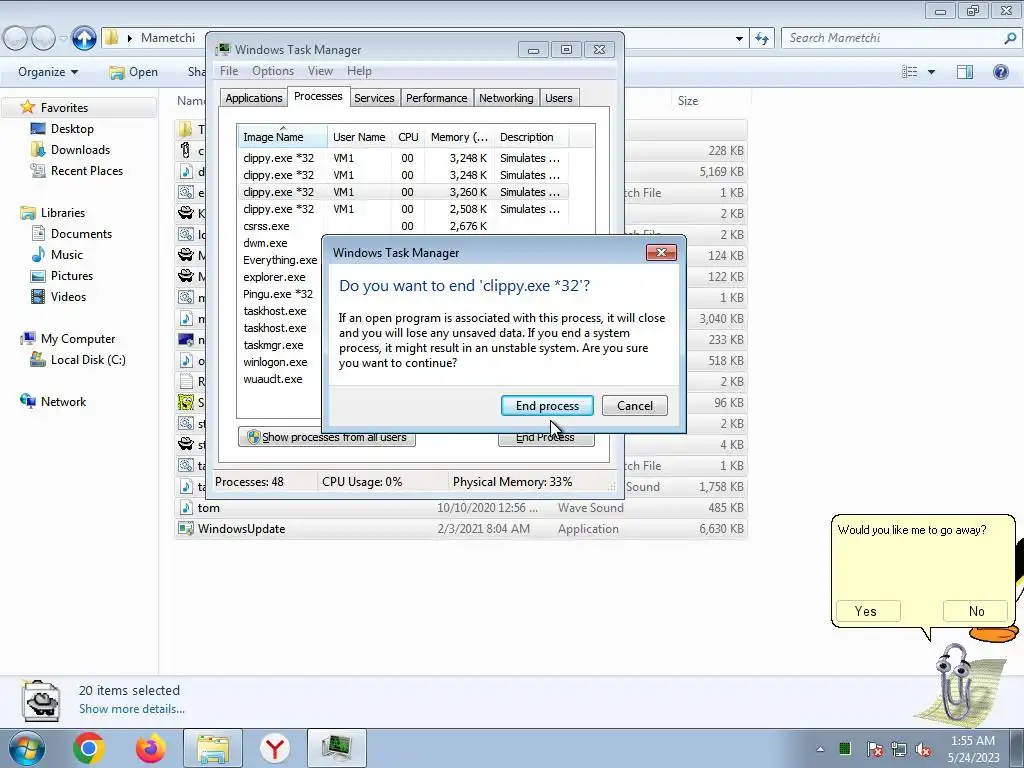Sort processes by CPU column
Image resolution: width=1024 pixels, height=768 pixels.
point(408,137)
